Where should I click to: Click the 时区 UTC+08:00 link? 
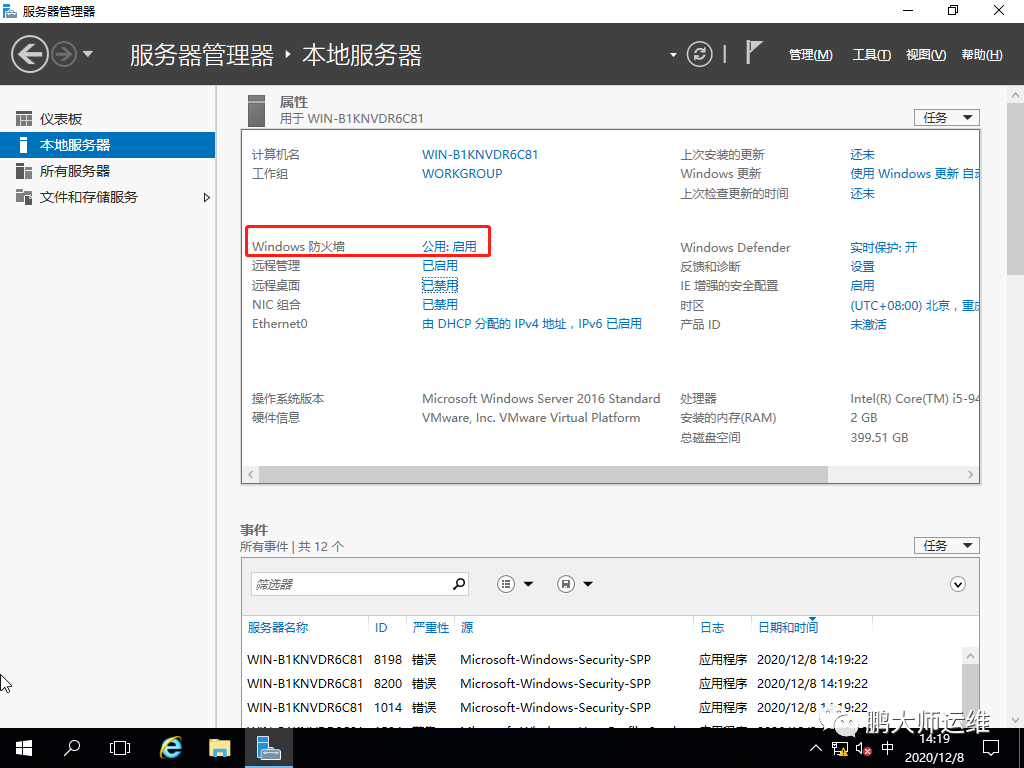tap(914, 306)
